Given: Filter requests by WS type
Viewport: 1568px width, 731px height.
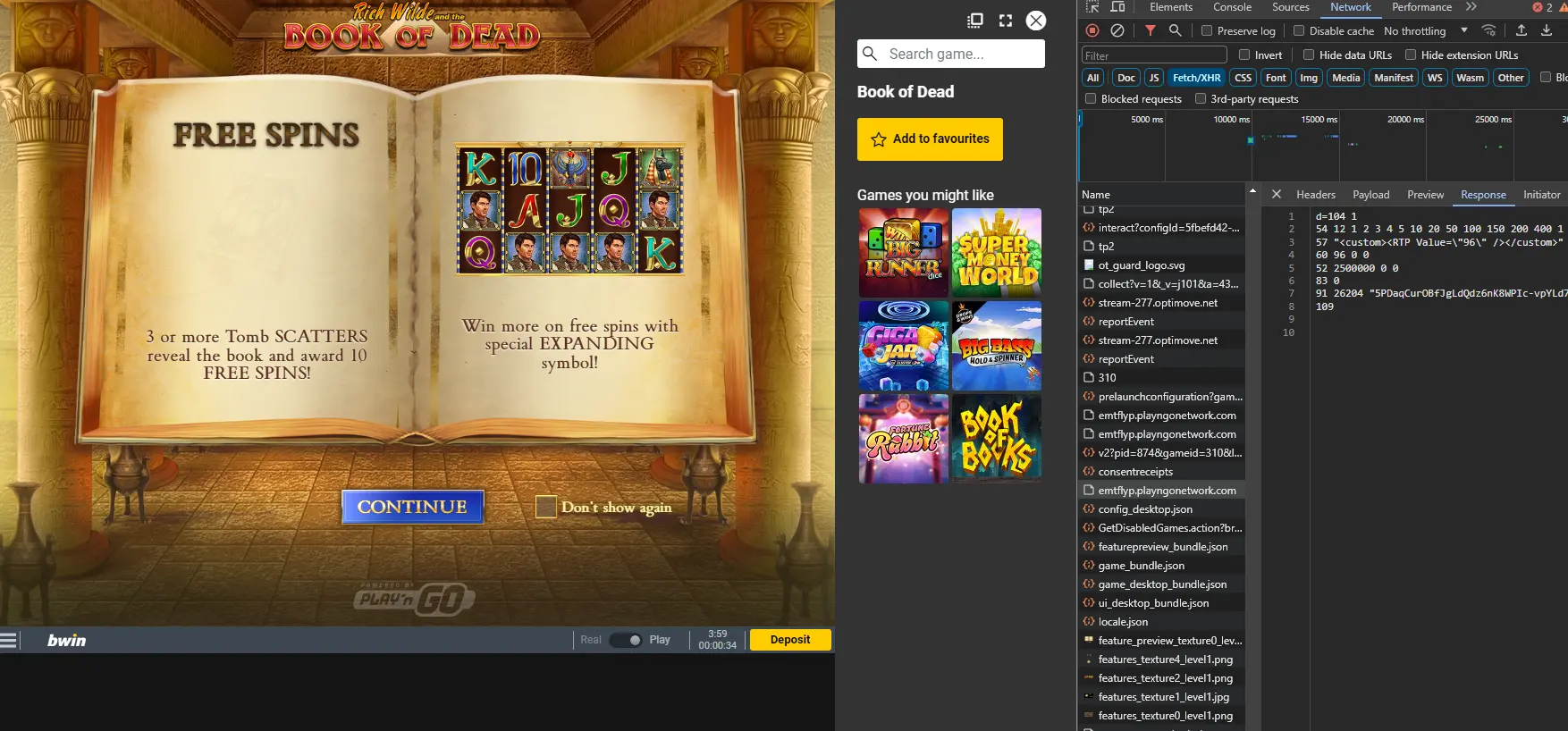Looking at the screenshot, I should [1435, 78].
